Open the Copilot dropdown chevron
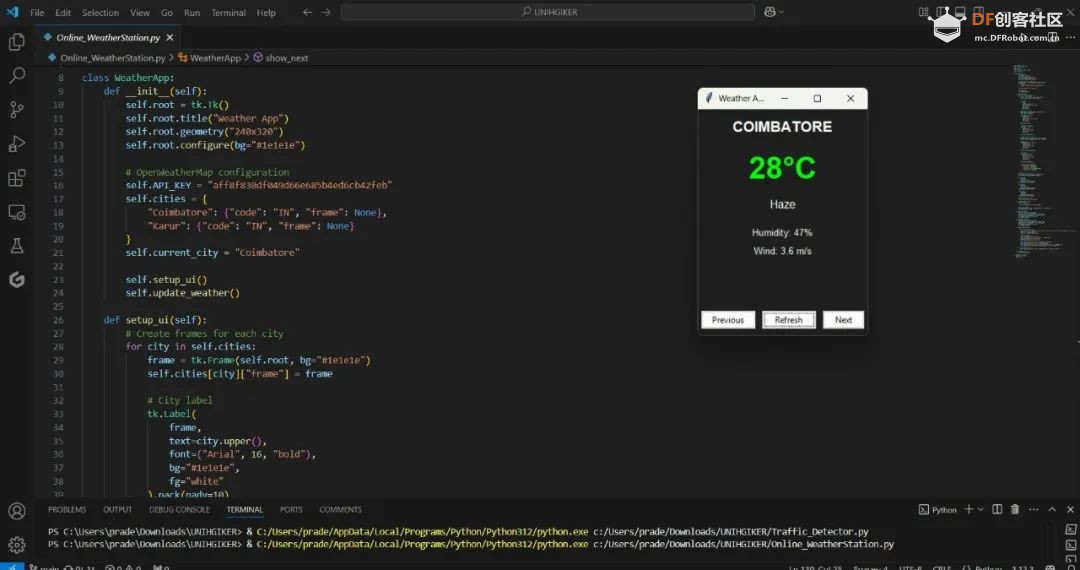This screenshot has height=570, width=1080. (x=781, y=12)
